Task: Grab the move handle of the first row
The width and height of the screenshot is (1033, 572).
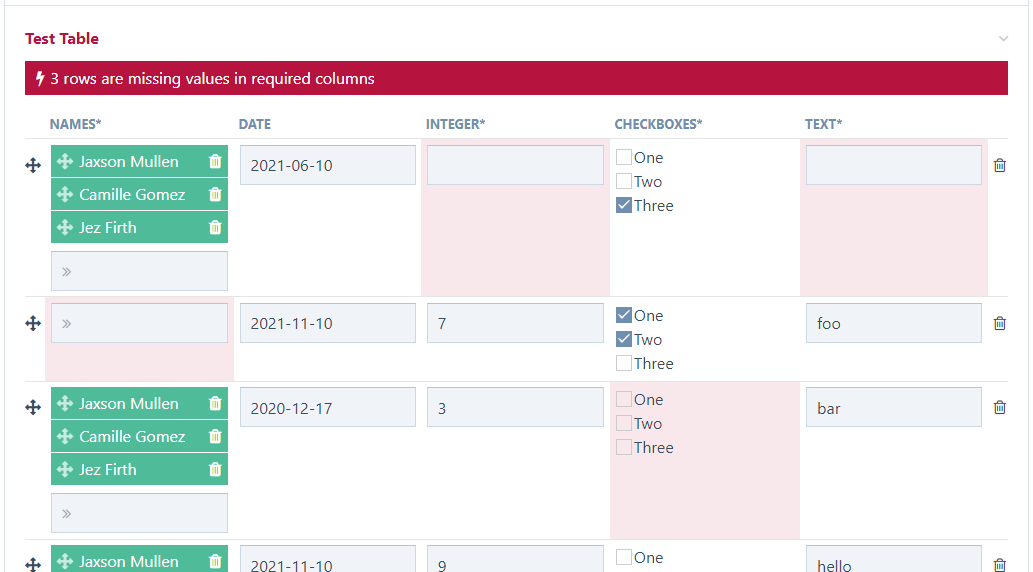Action: (x=33, y=165)
